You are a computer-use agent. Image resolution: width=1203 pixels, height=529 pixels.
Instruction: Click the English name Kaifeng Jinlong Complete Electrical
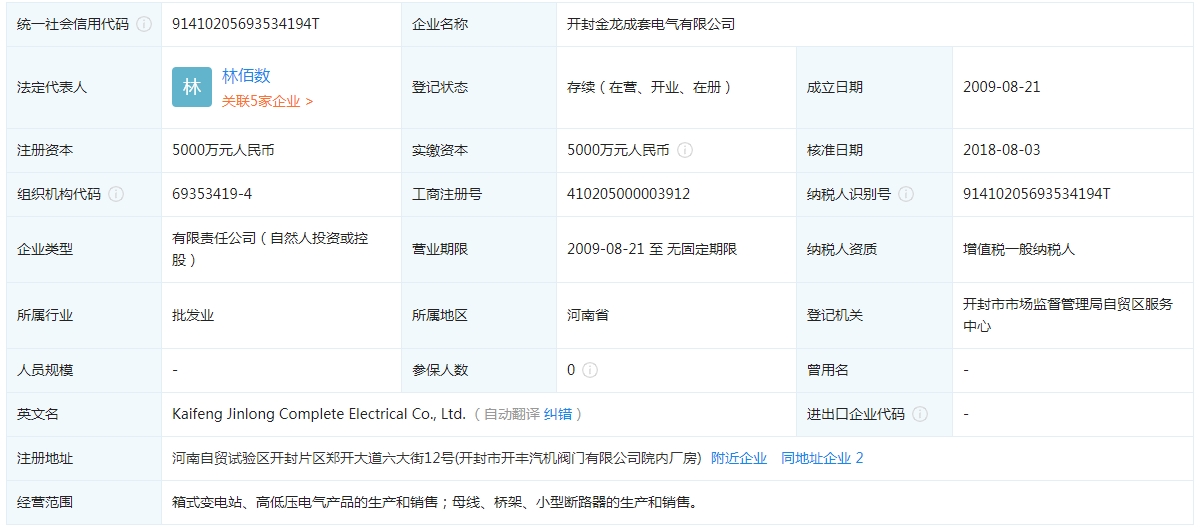click(x=319, y=414)
